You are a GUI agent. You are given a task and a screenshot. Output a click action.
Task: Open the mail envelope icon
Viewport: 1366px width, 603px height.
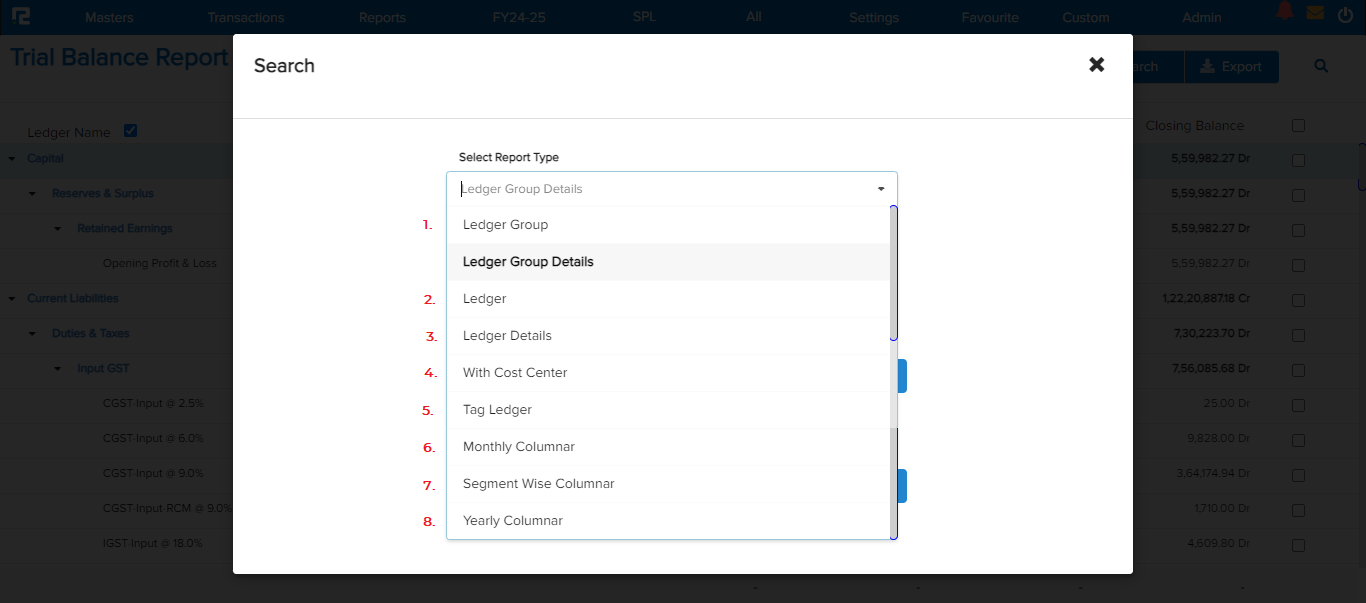(x=1315, y=13)
